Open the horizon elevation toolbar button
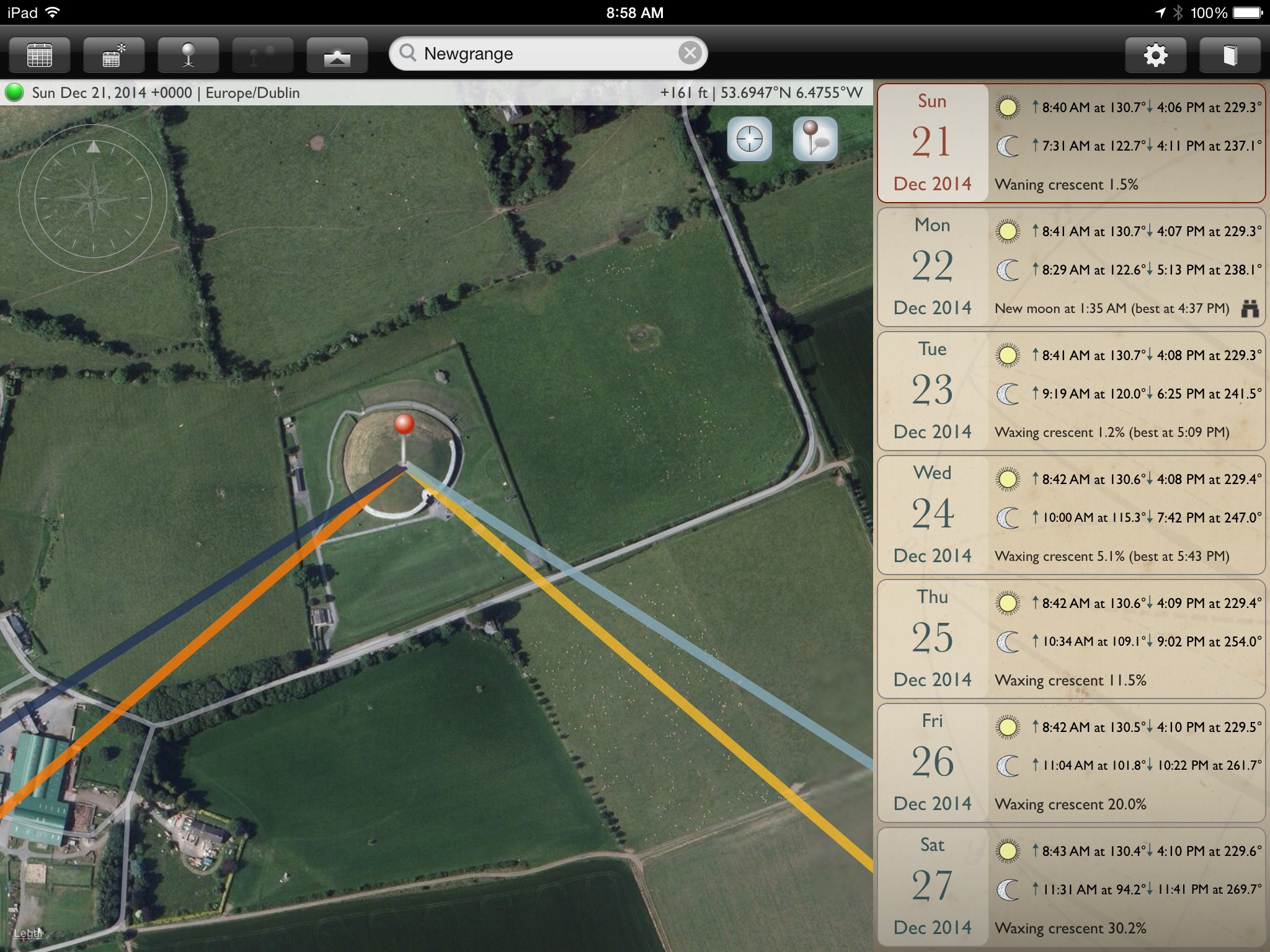Viewport: 1270px width, 952px height. click(x=337, y=55)
